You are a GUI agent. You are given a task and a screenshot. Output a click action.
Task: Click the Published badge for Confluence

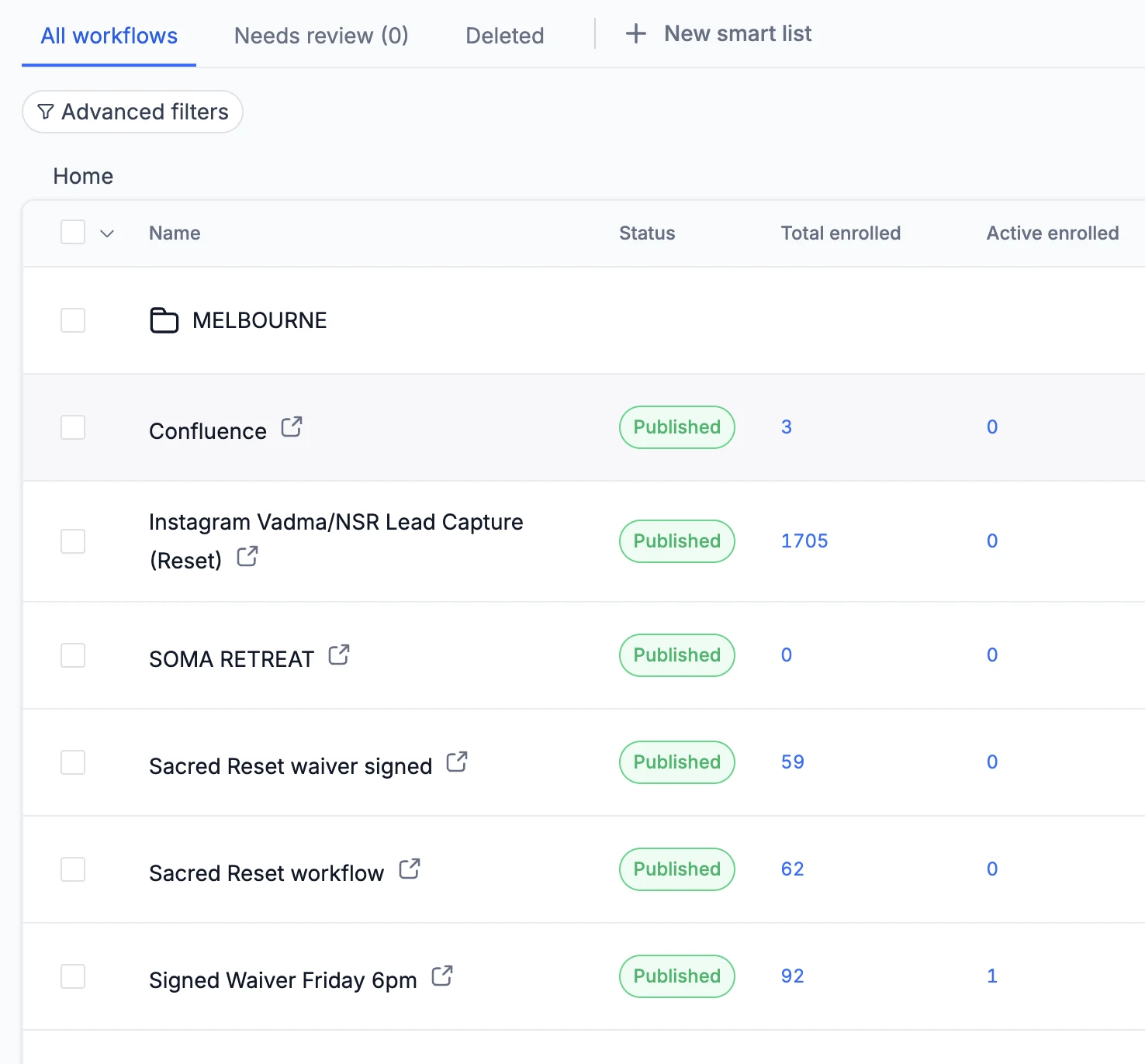coord(677,427)
